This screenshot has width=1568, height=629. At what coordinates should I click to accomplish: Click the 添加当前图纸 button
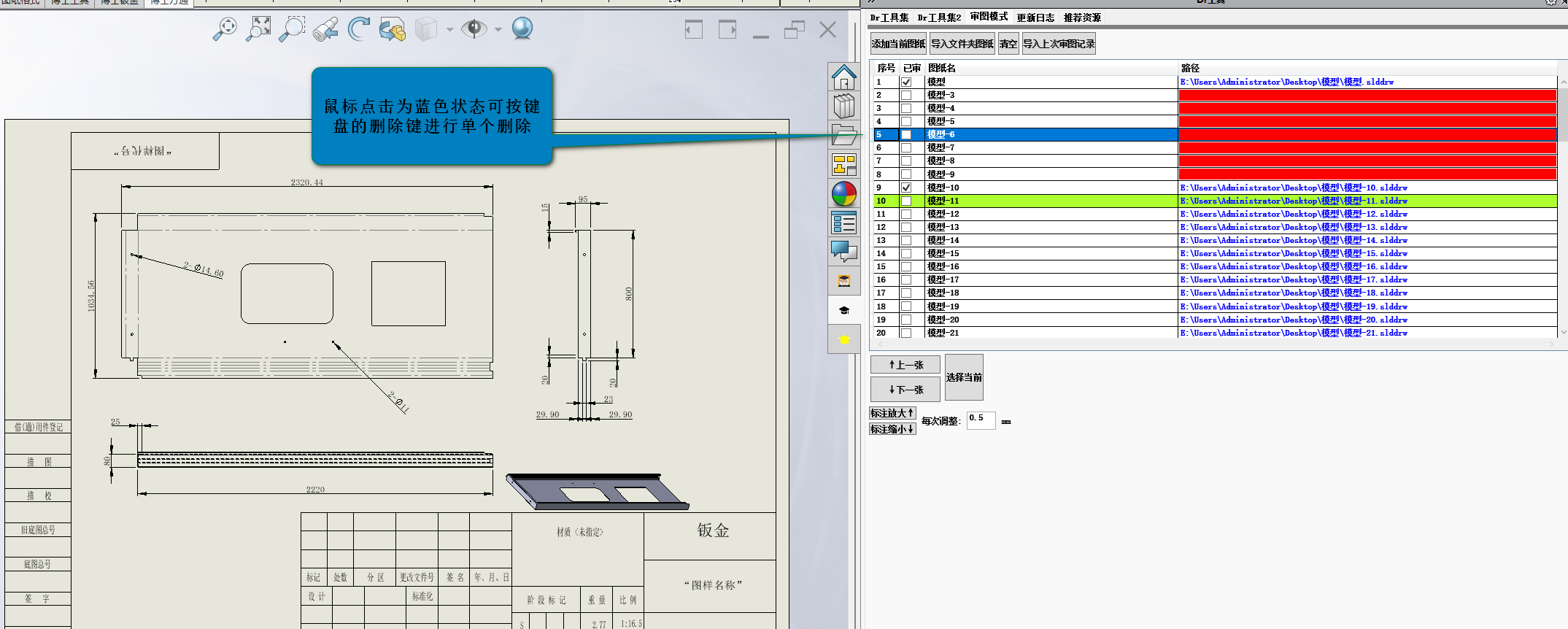pos(898,44)
